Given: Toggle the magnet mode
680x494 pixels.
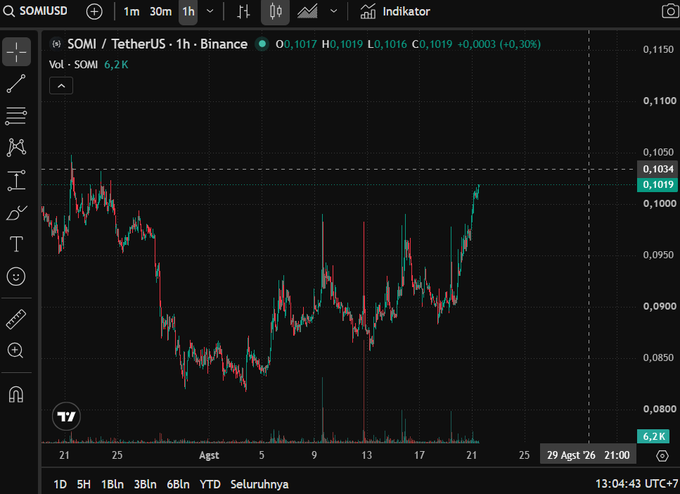Looking at the screenshot, I should tap(16, 394).
